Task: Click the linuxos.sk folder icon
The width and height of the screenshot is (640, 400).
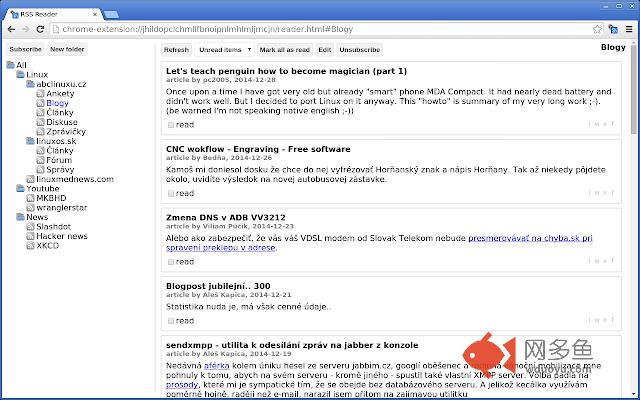Action: click(30, 141)
